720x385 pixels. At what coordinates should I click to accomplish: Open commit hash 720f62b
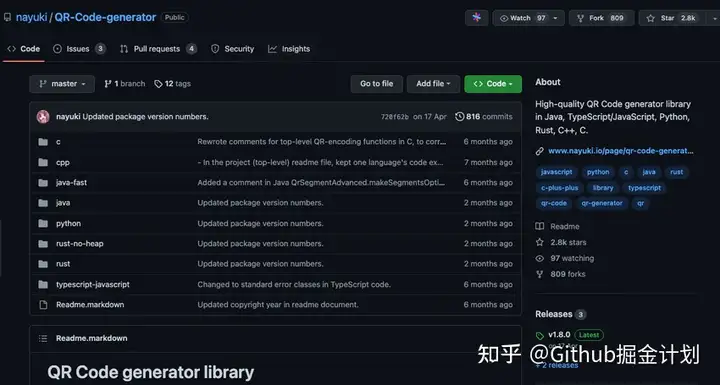394,117
